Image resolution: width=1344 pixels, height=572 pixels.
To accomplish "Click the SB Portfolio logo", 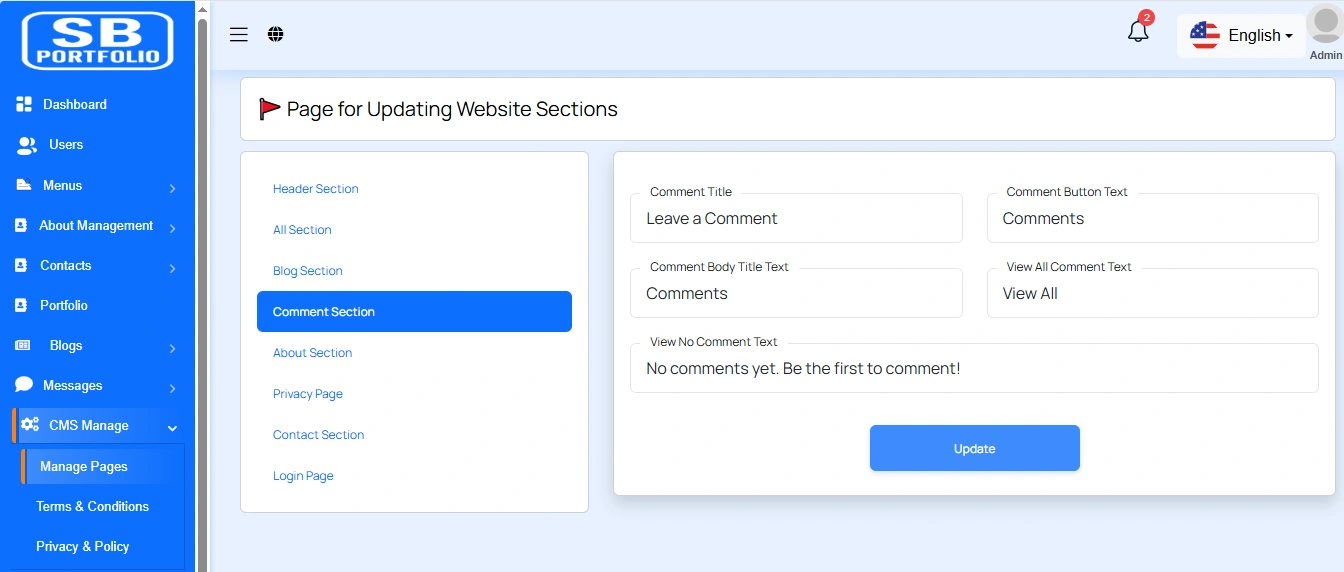I will tap(98, 41).
